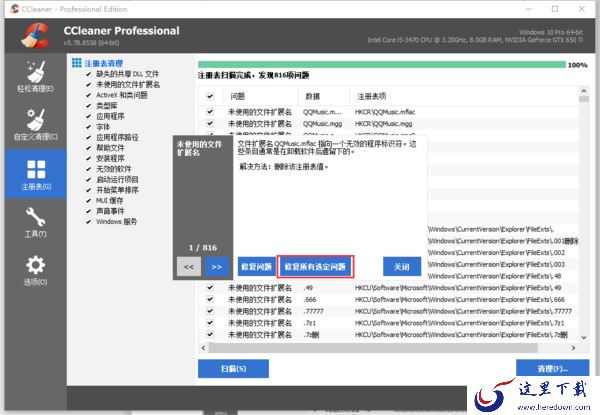Open the 自定义清理 Custom Clean section
The height and width of the screenshot is (415, 600).
tap(35, 125)
